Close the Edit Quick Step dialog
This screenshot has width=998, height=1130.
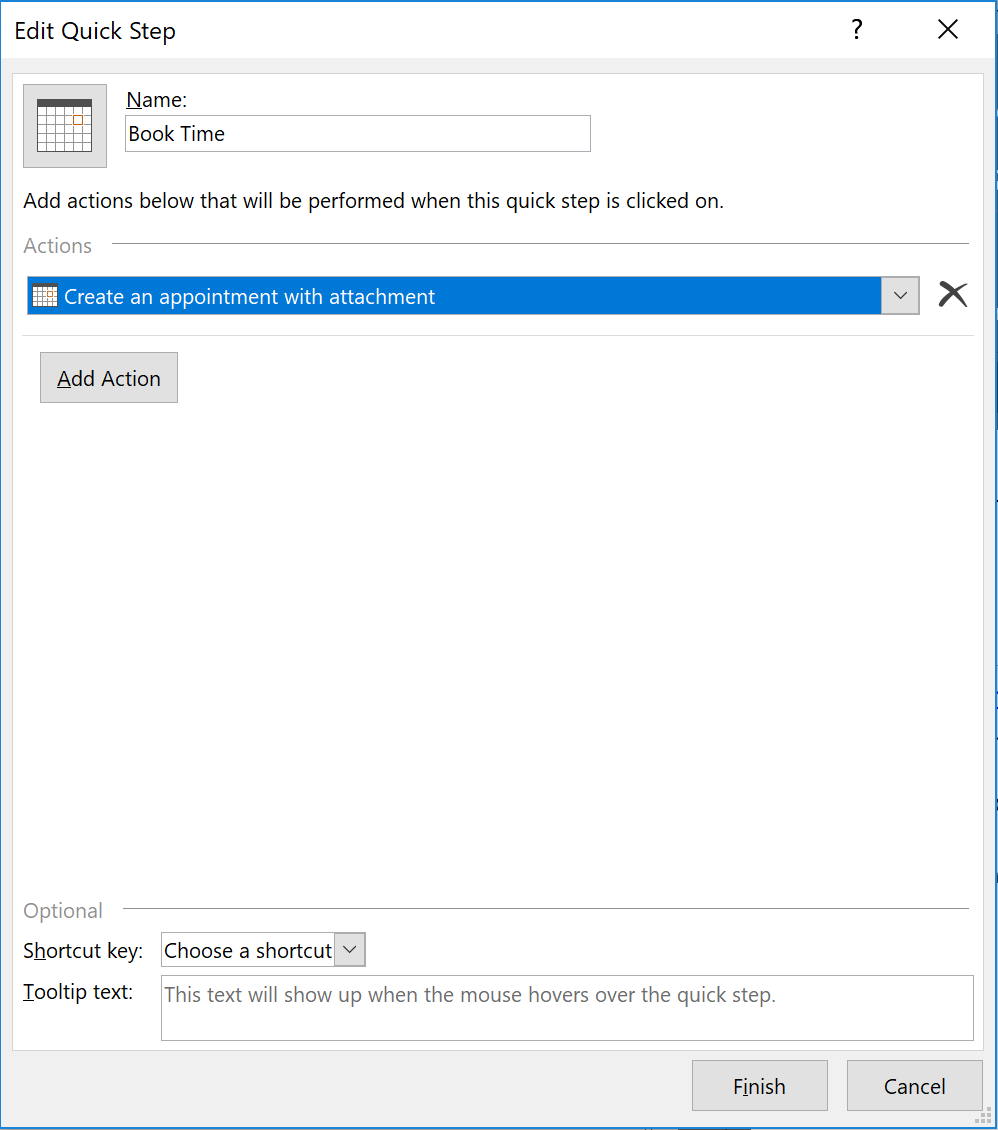click(x=948, y=30)
